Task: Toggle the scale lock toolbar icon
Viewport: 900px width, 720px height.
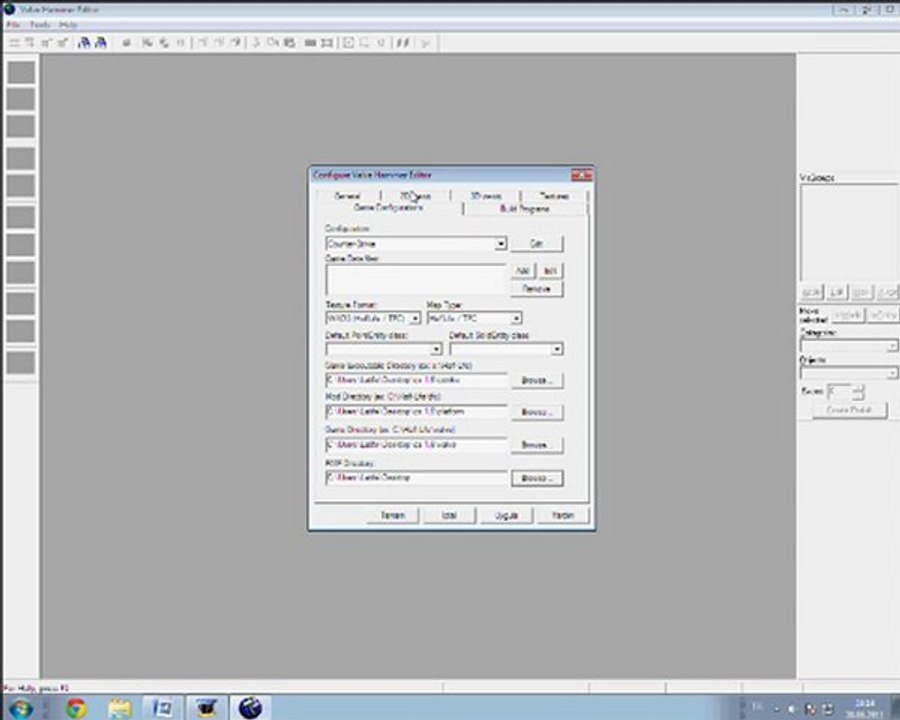Action: point(403,42)
